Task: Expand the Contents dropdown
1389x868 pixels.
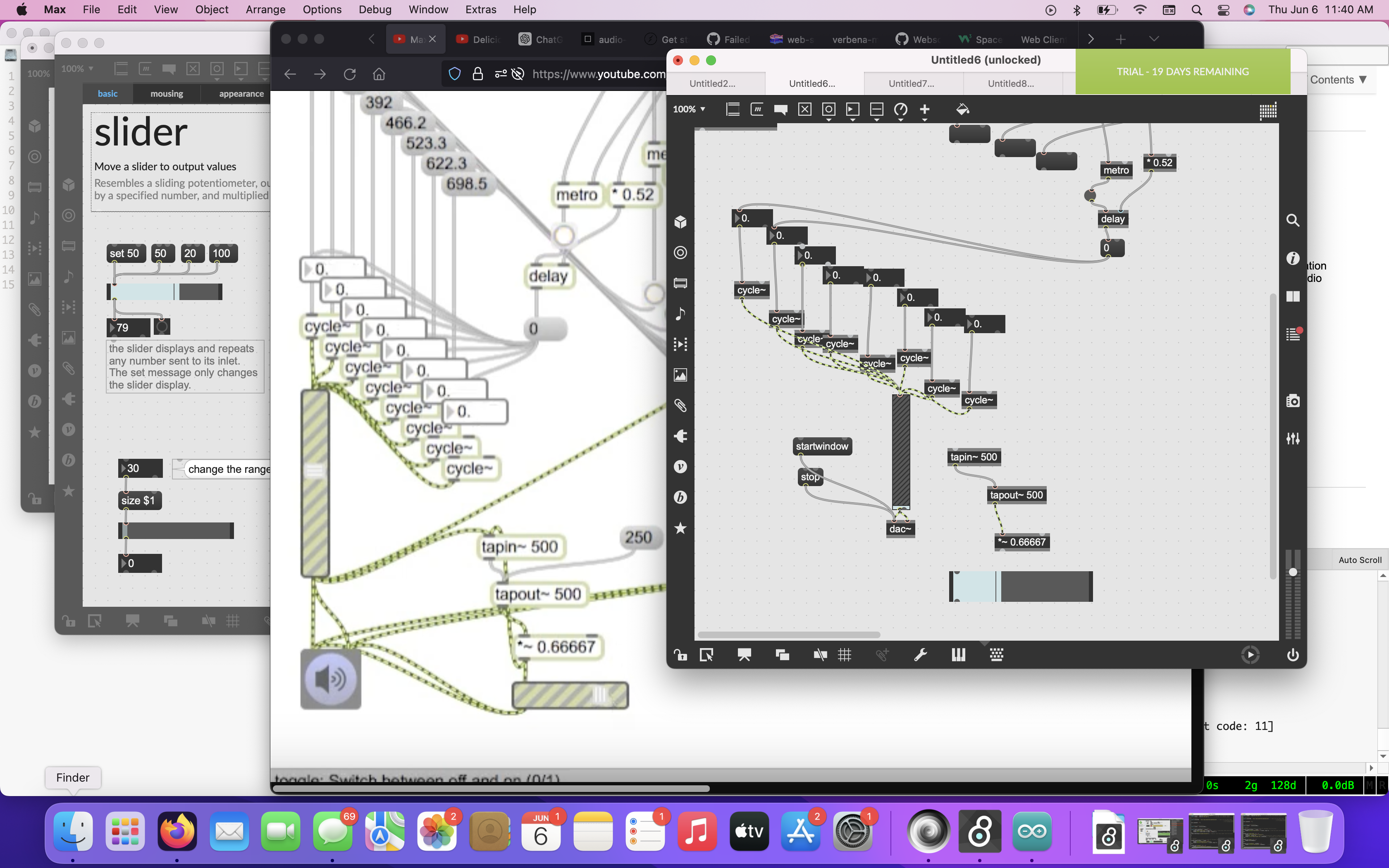Action: pyautogui.click(x=1339, y=80)
